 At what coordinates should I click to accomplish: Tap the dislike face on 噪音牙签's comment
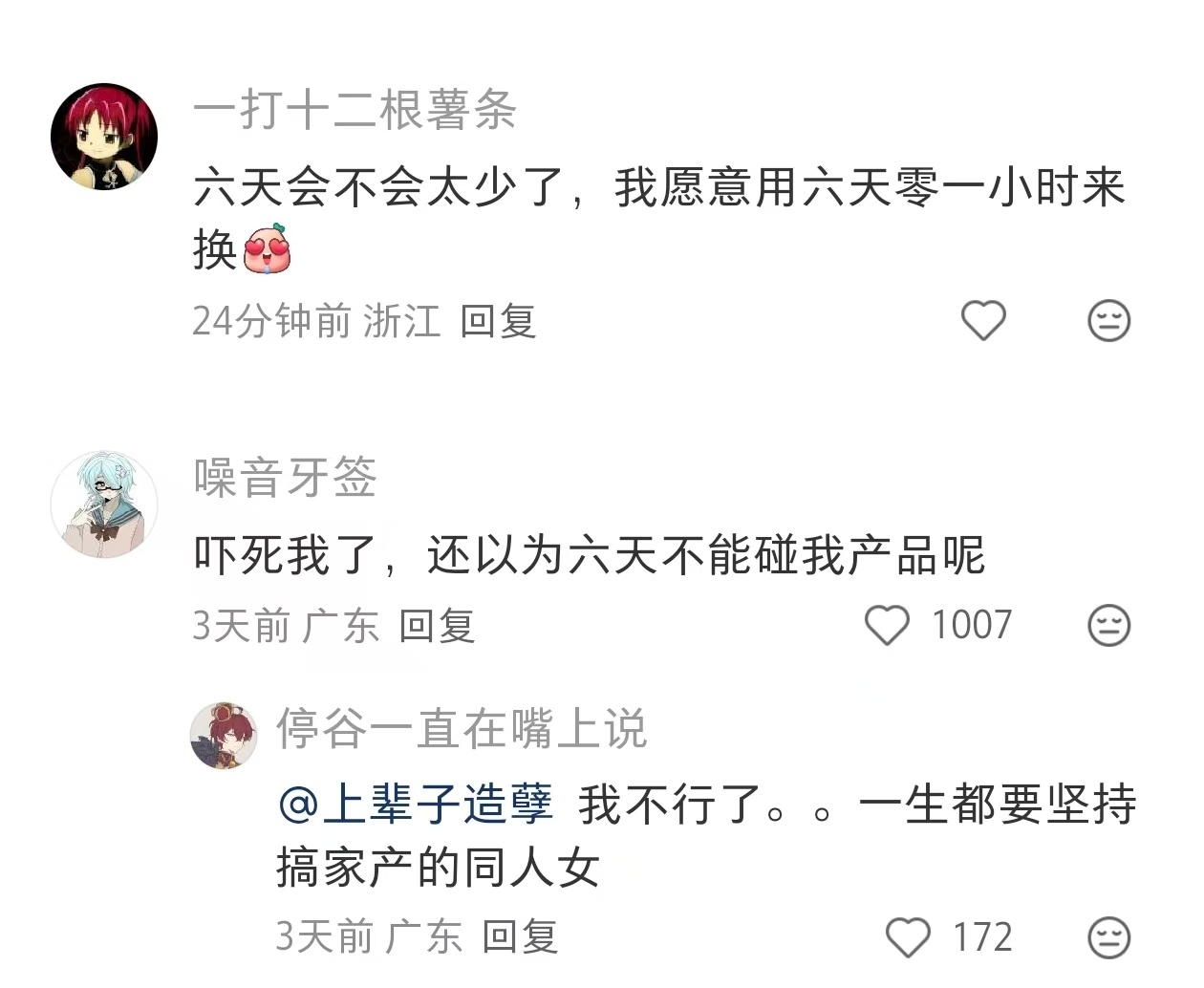1109,626
